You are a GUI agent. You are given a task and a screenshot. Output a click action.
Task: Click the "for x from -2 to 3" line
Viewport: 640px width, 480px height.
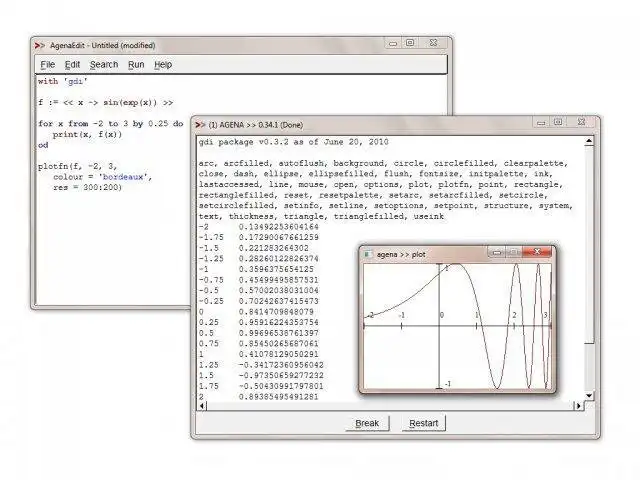[110, 124]
